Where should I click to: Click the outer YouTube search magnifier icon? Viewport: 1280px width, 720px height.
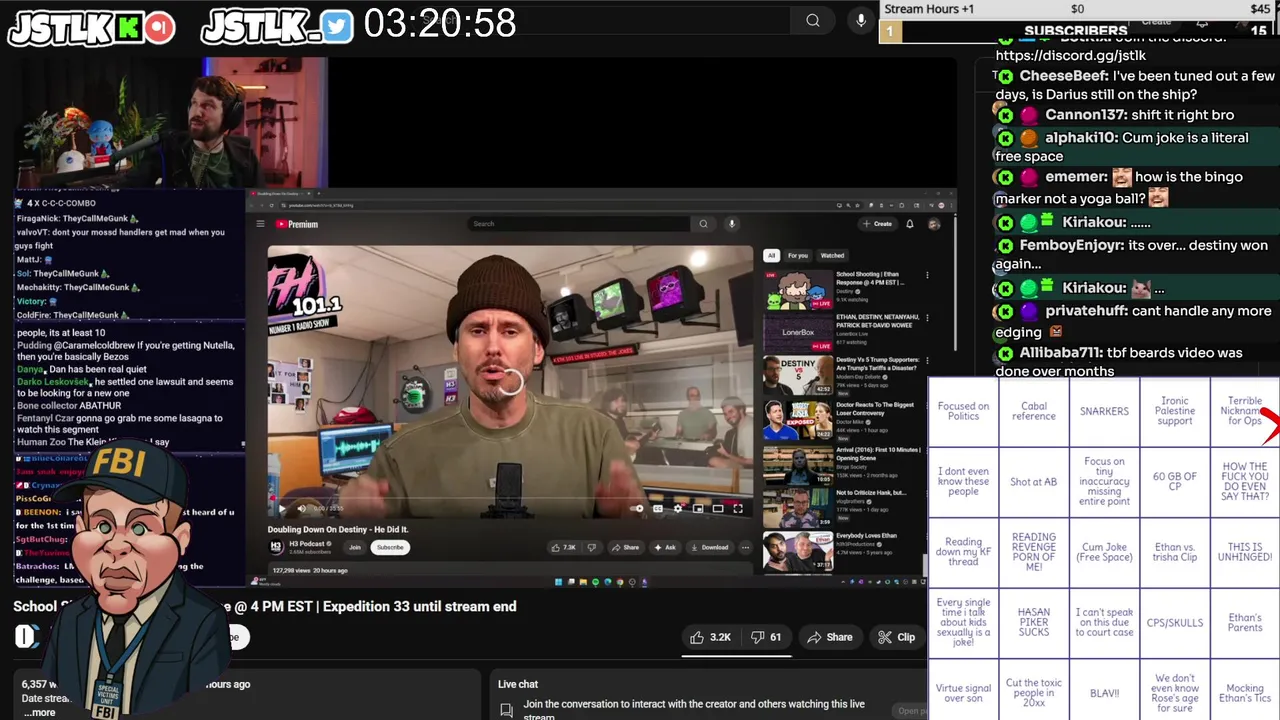[813, 20]
